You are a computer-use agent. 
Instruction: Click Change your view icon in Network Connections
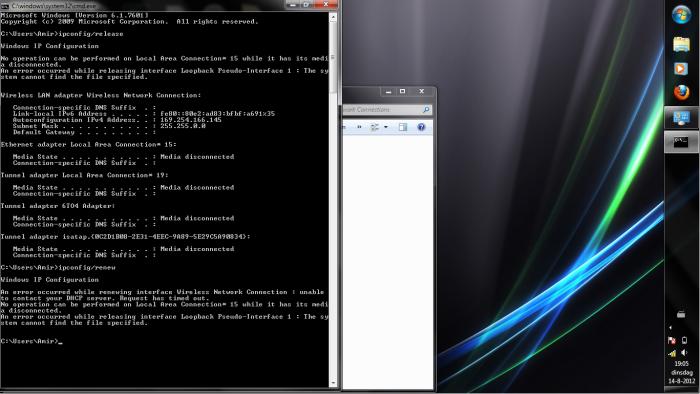(375, 127)
